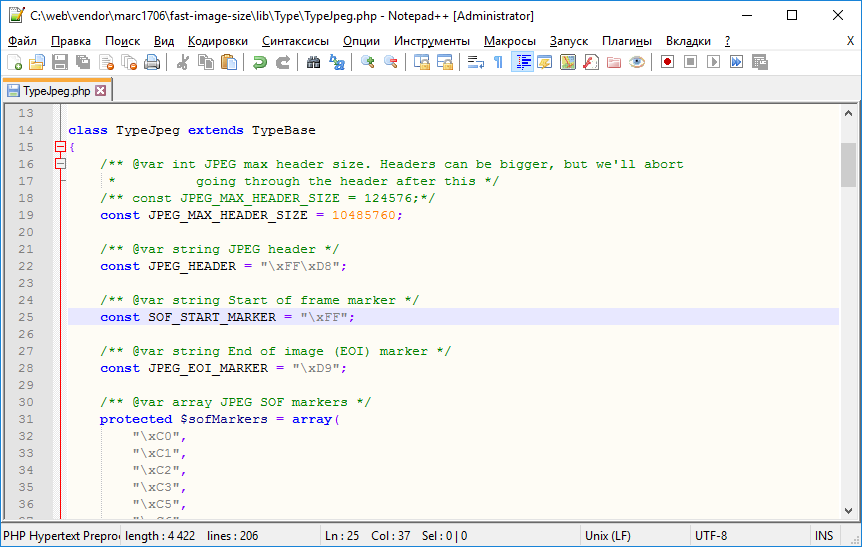Click line number 25 in the margin

point(25,317)
